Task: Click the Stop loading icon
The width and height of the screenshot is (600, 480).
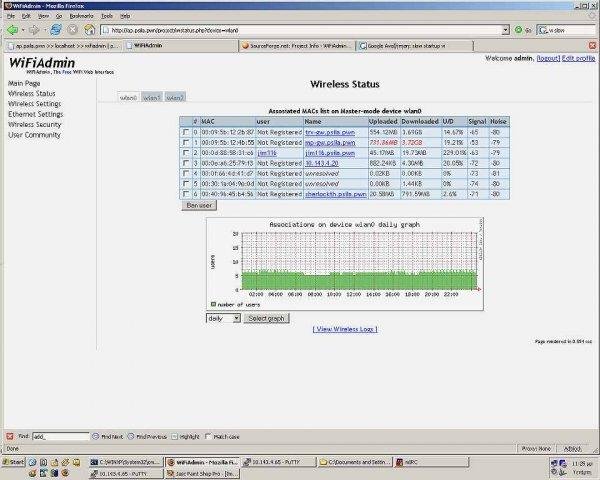Action: point(73,29)
